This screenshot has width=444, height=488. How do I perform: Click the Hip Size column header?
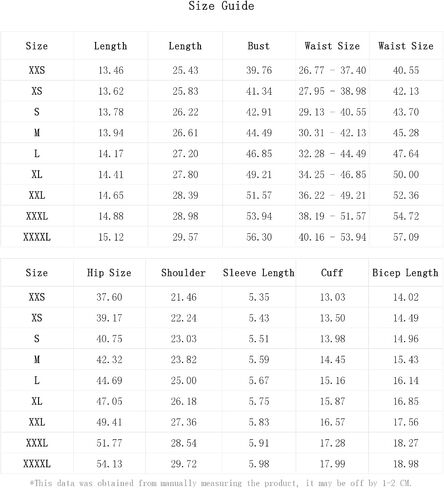pos(109,273)
